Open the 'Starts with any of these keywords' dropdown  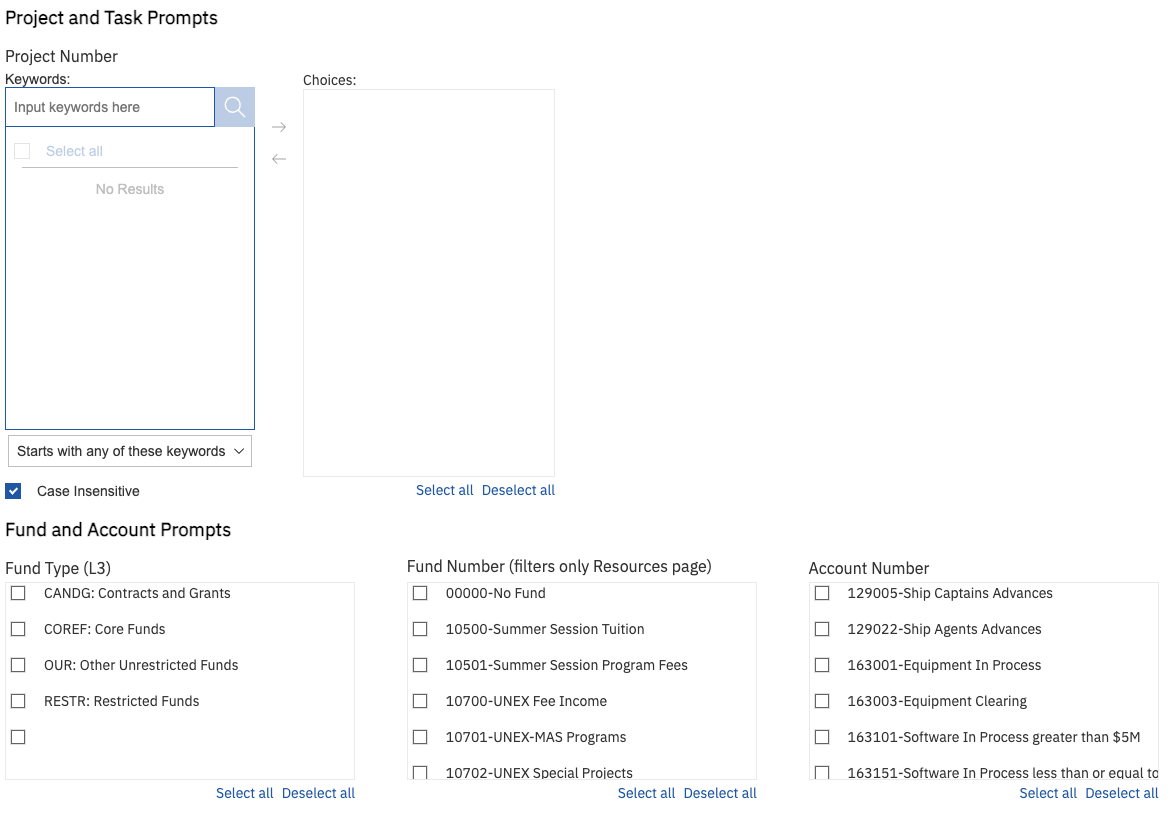coord(129,451)
